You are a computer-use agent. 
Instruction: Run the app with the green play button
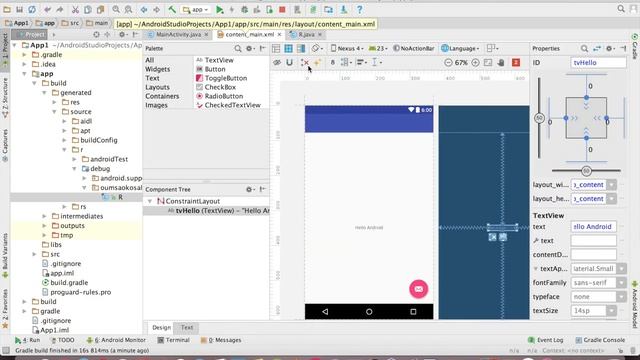coord(220,9)
